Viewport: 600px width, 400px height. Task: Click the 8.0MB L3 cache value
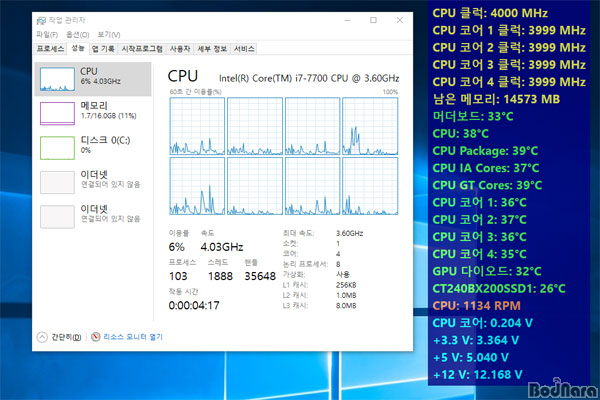(x=346, y=306)
